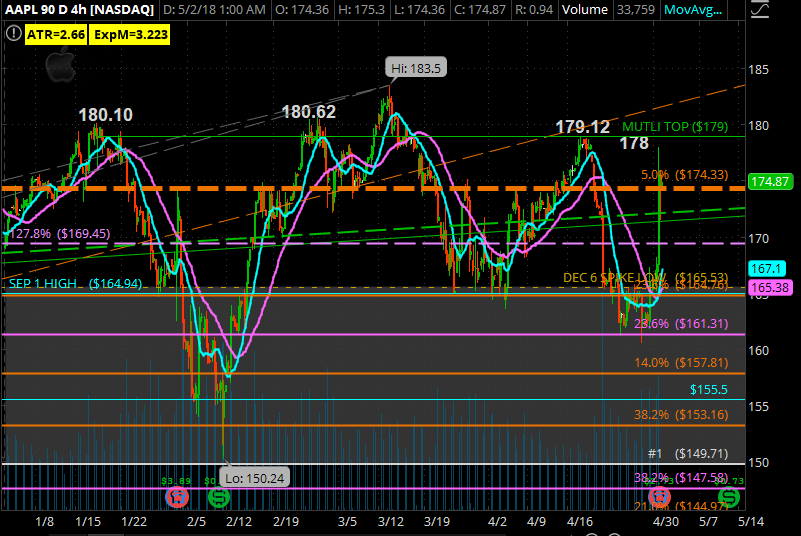Click the cyan 167.1 price tag
Screen dimensions: 801x536
[766, 268]
